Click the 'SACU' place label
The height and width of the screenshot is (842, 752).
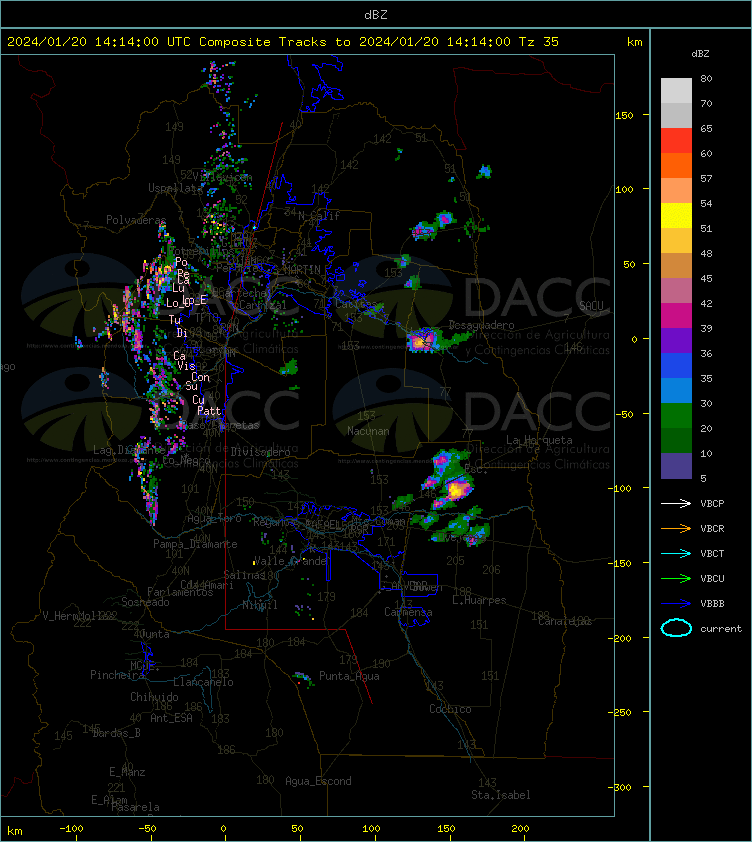[x=591, y=306]
